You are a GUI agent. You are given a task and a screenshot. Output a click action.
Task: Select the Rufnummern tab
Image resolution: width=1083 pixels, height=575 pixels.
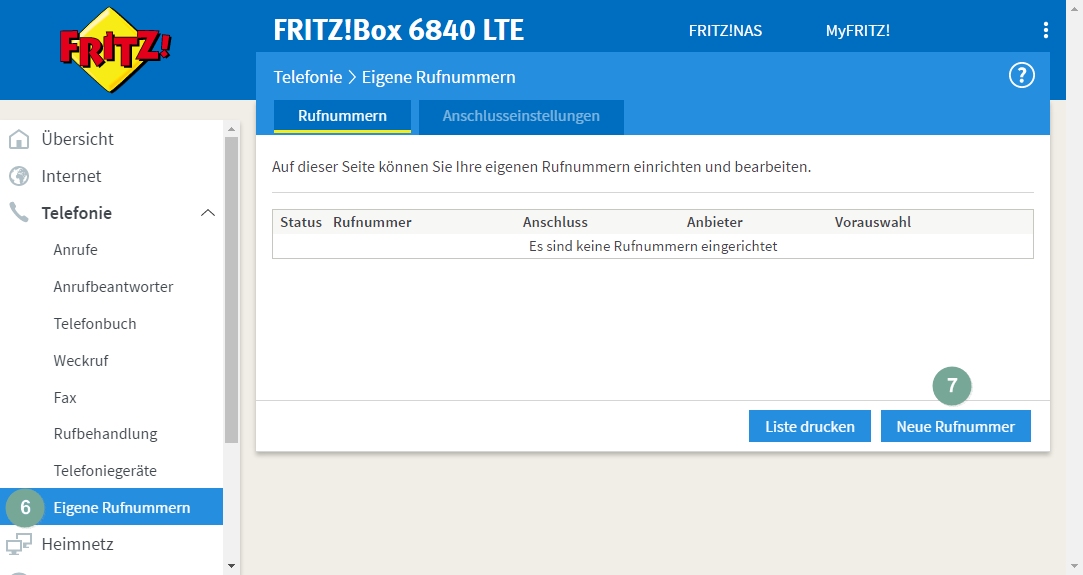(342, 116)
